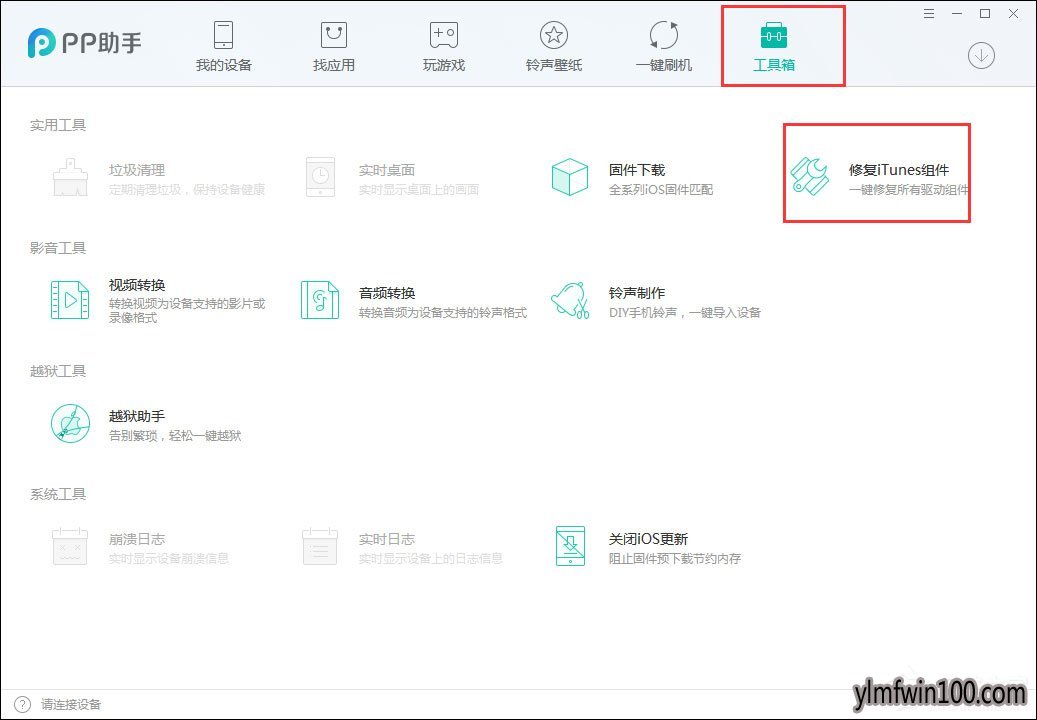Switch to 我的设备 tab label
Viewport: 1037px width, 720px height.
(224, 65)
